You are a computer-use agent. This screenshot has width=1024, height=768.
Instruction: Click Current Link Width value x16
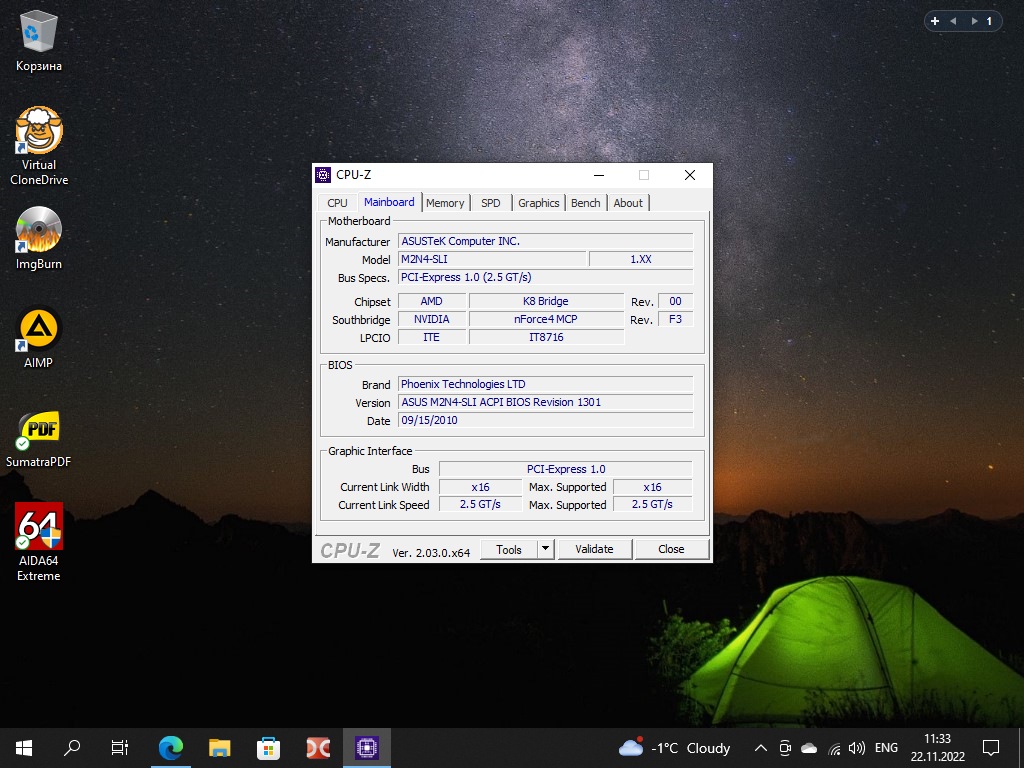480,487
